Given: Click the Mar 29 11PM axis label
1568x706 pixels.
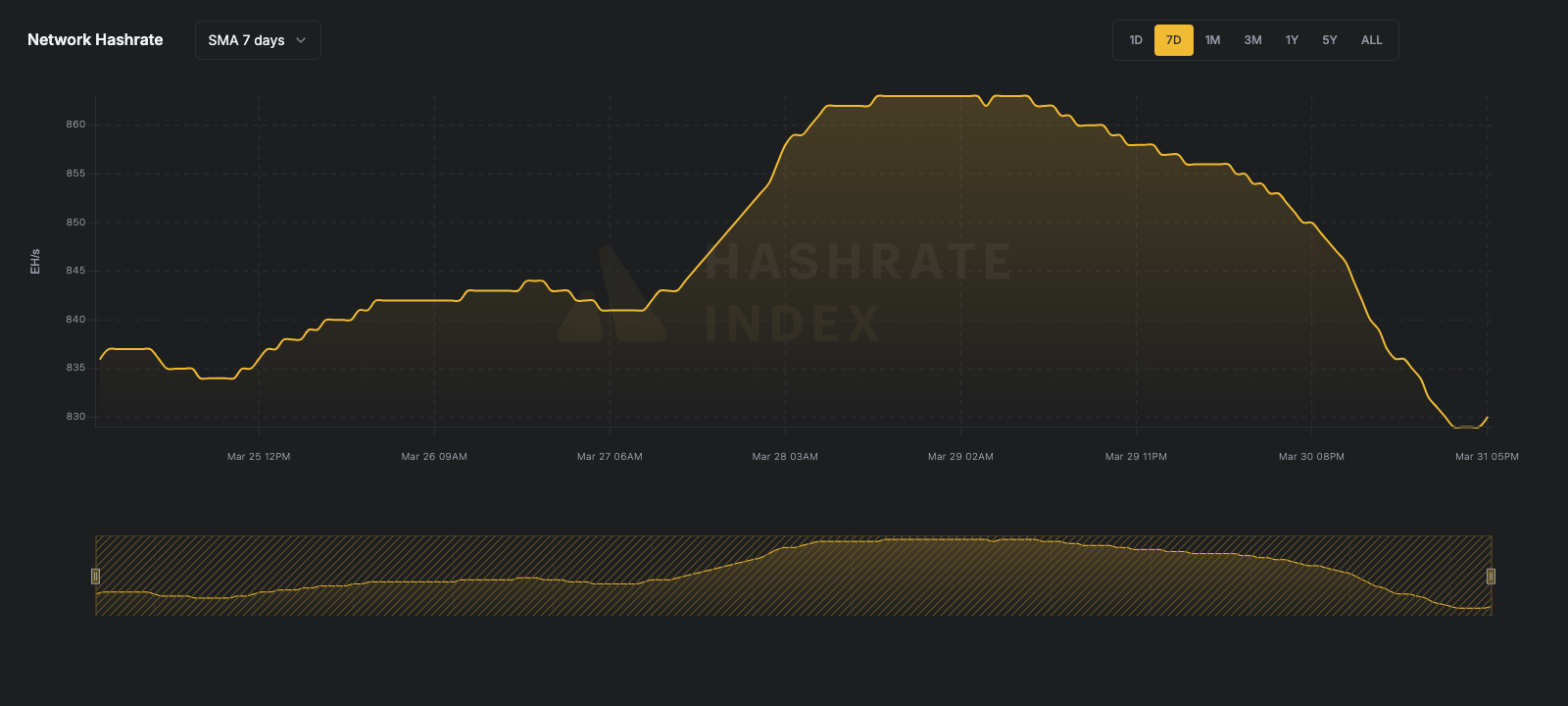Looking at the screenshot, I should click(x=1136, y=457).
